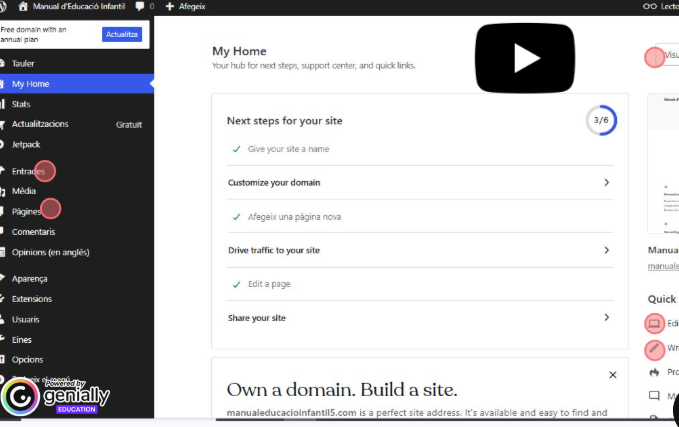
Task: Click the Actualitzacions cart icon
Action: point(2,124)
